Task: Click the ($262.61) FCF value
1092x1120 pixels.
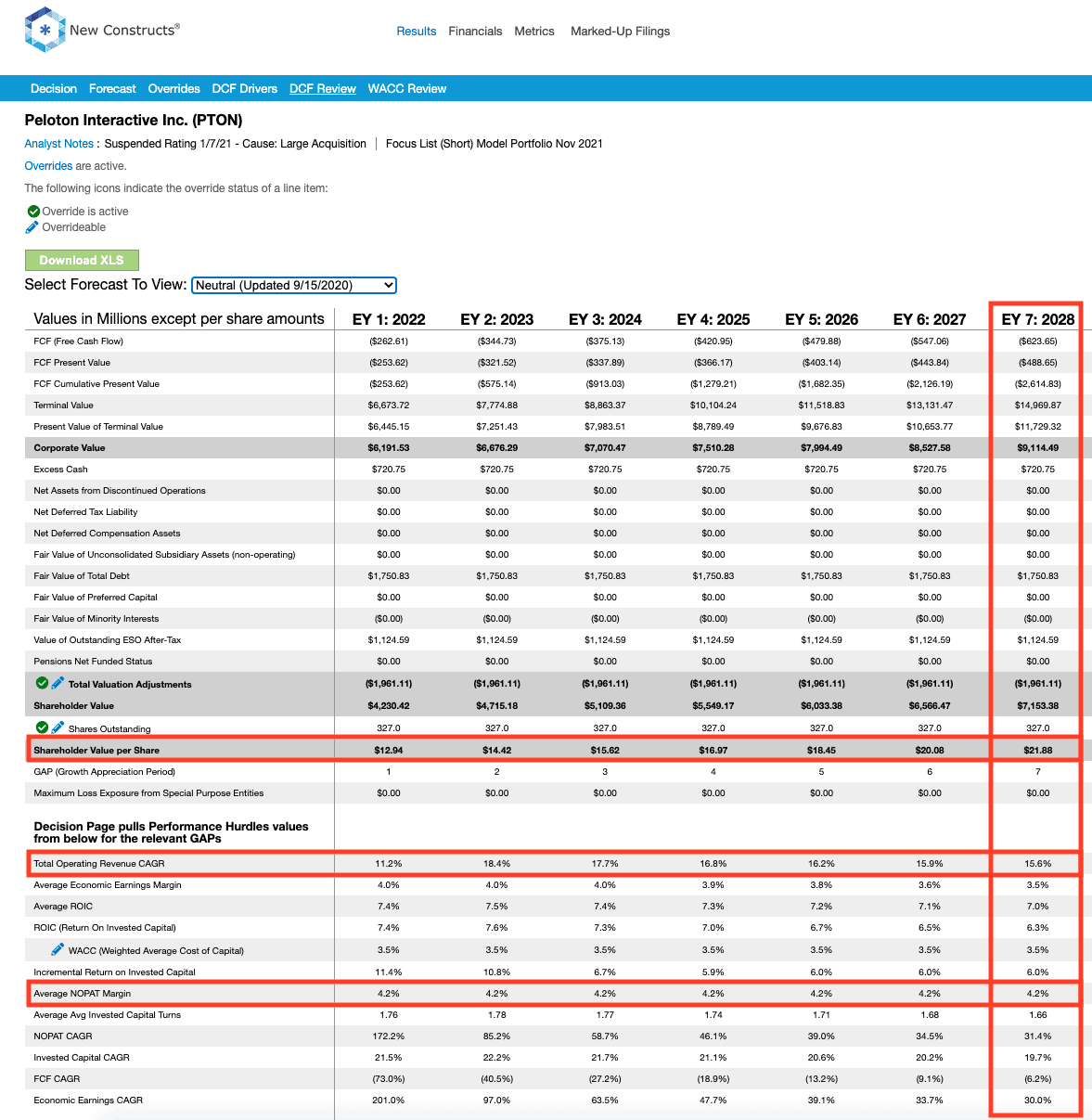Action: (x=389, y=341)
